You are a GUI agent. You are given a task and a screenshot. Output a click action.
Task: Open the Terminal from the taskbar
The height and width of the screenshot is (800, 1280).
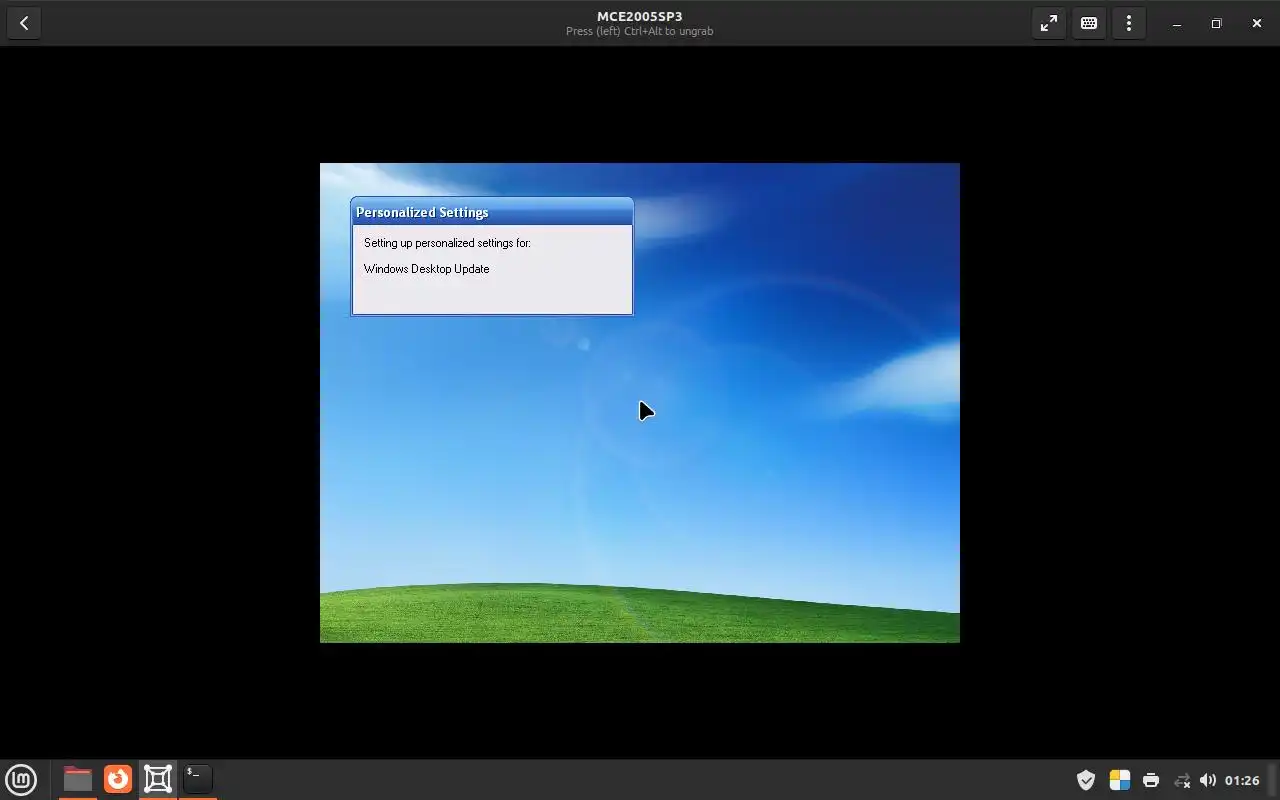198,779
